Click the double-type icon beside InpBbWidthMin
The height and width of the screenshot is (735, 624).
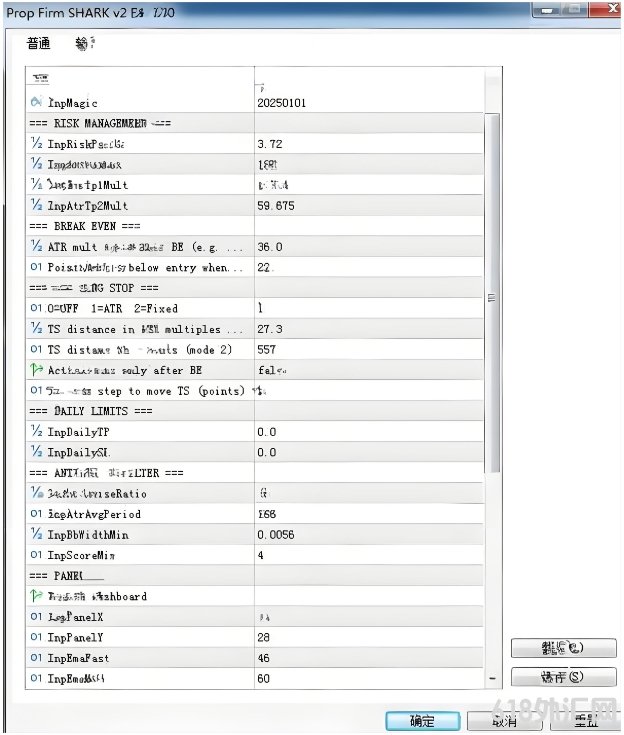(36, 533)
